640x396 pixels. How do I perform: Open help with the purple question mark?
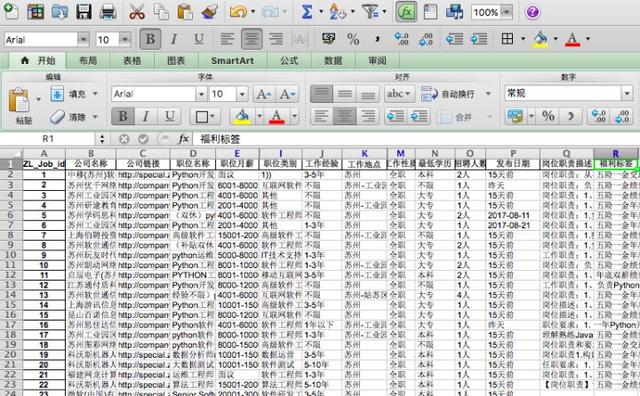pos(532,12)
